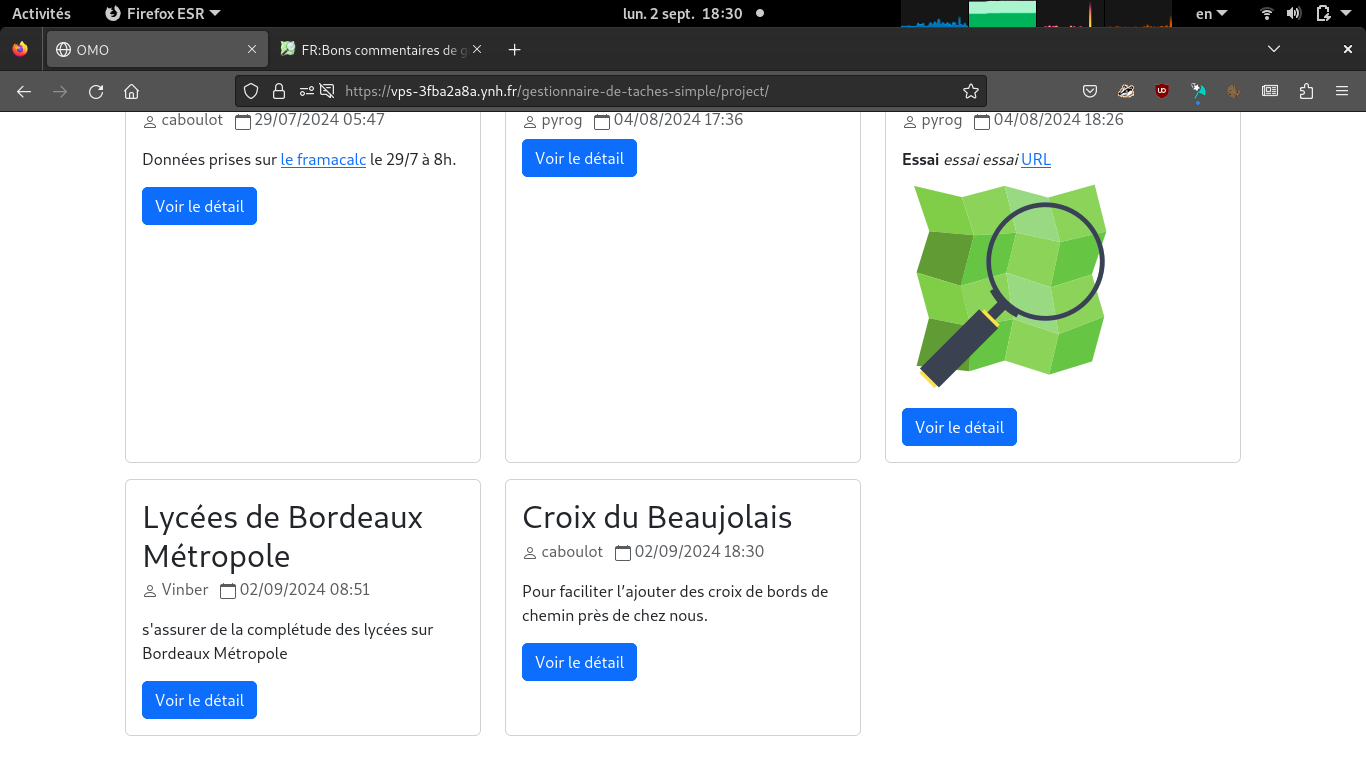Click the green map magnifier image
The image size is (1366, 768).
1010,285
